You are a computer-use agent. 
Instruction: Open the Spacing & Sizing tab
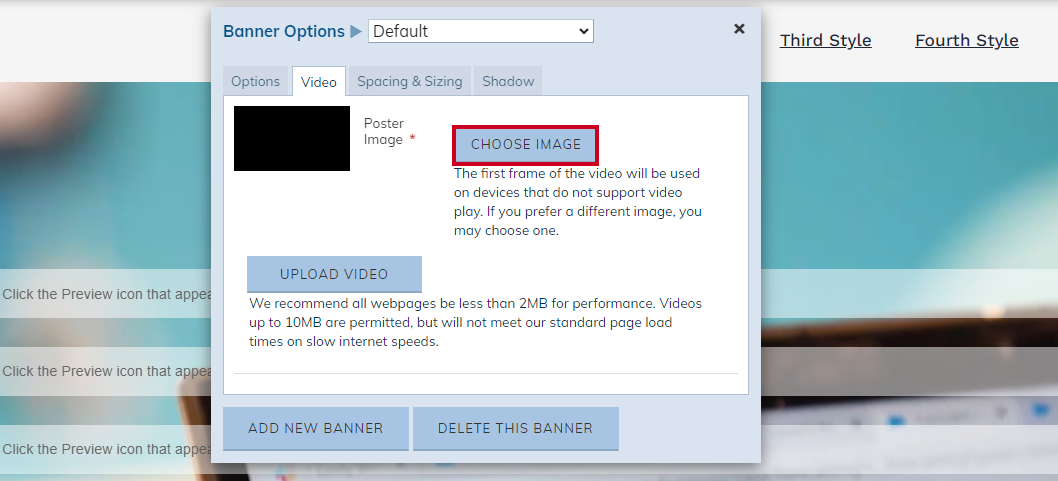(x=410, y=82)
